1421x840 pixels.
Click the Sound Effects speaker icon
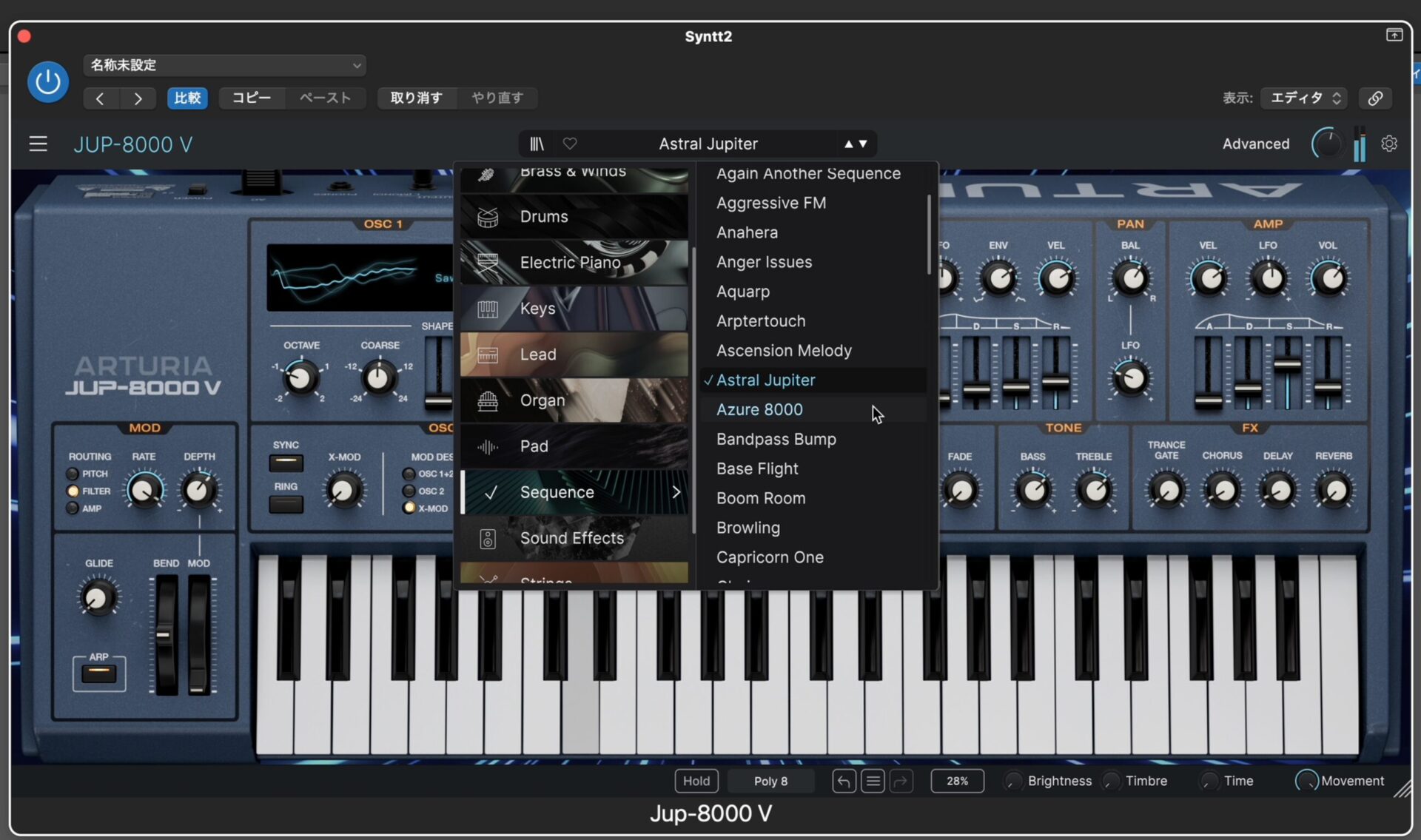click(x=487, y=539)
